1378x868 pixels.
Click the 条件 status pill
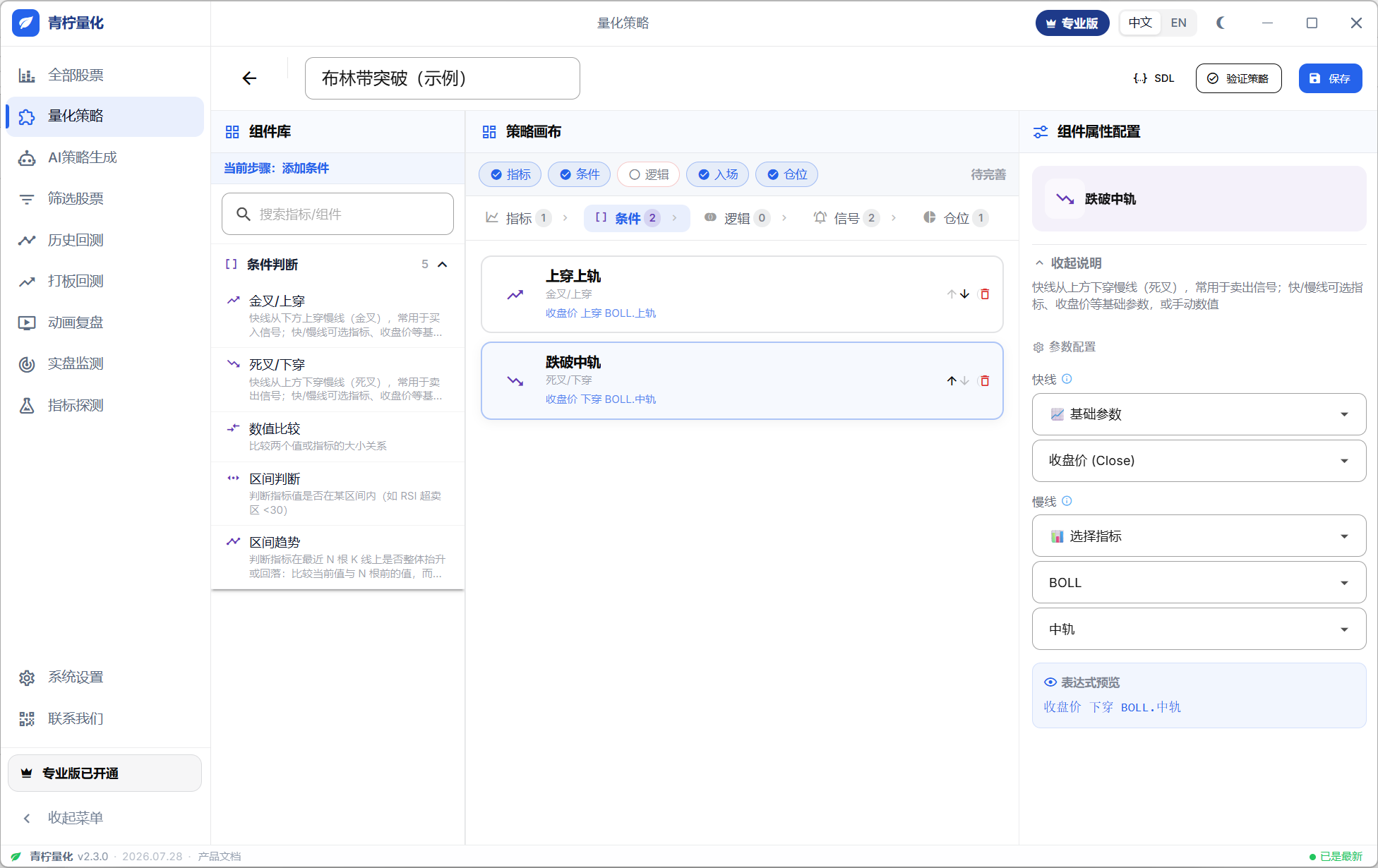(x=580, y=174)
